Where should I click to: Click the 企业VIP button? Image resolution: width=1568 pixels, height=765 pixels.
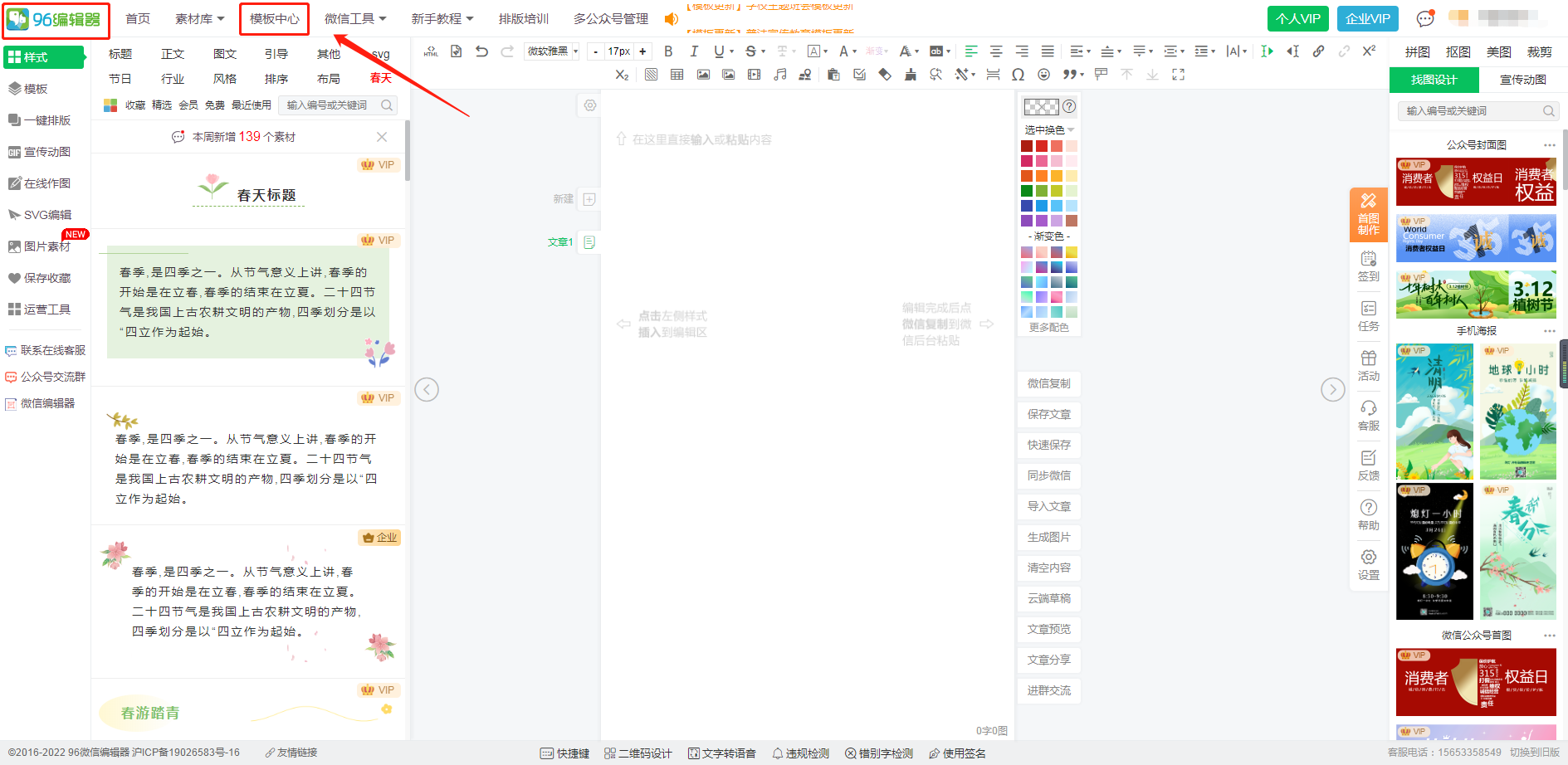pos(1367,18)
